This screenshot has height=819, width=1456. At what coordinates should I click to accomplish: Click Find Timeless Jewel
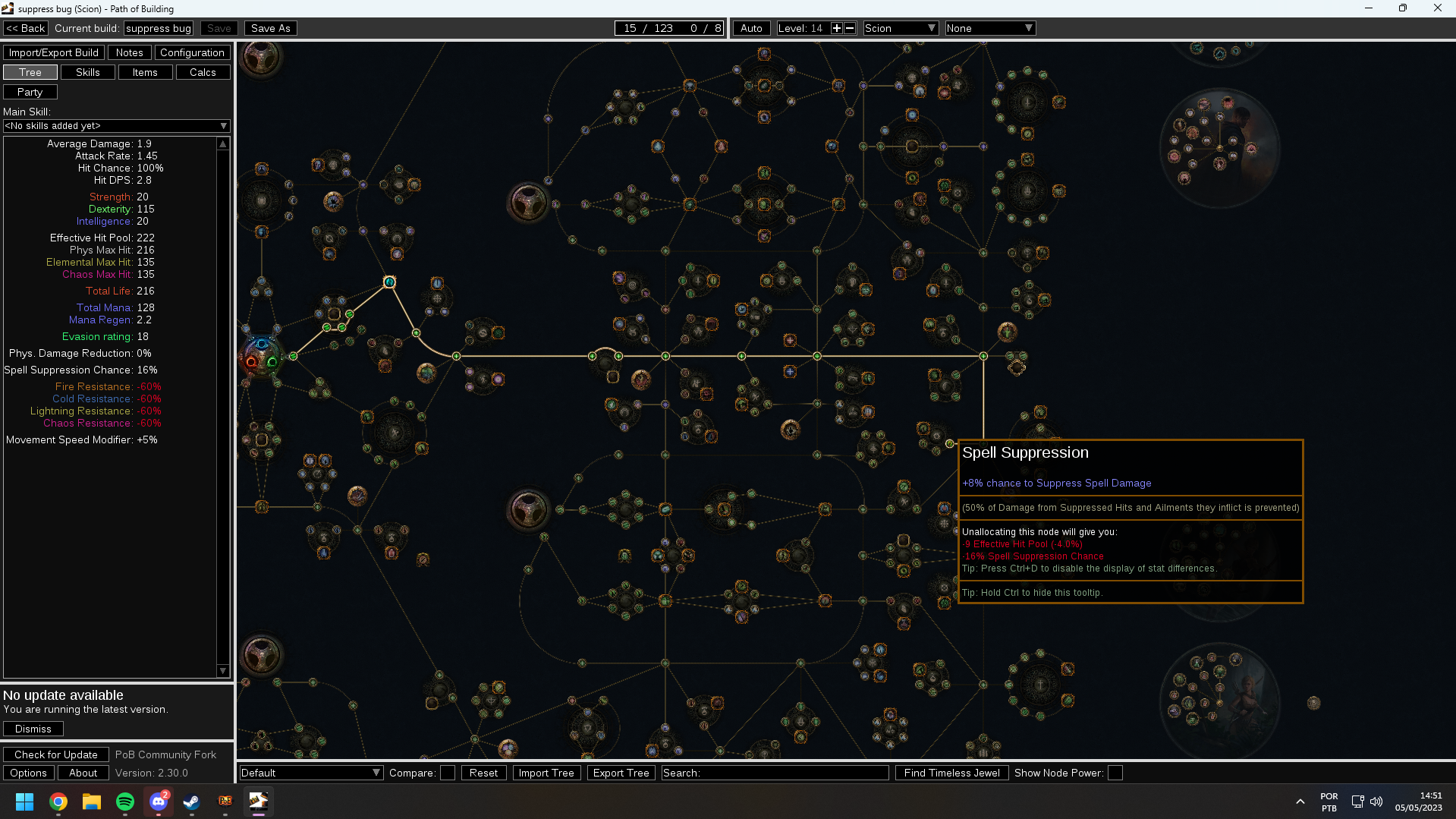pyautogui.click(x=951, y=773)
